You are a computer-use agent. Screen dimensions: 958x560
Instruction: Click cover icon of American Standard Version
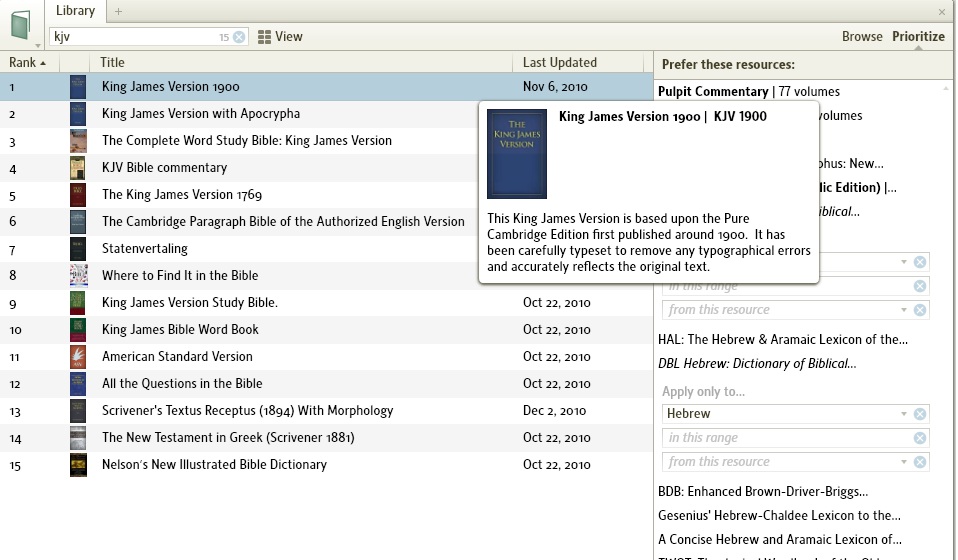[78, 357]
